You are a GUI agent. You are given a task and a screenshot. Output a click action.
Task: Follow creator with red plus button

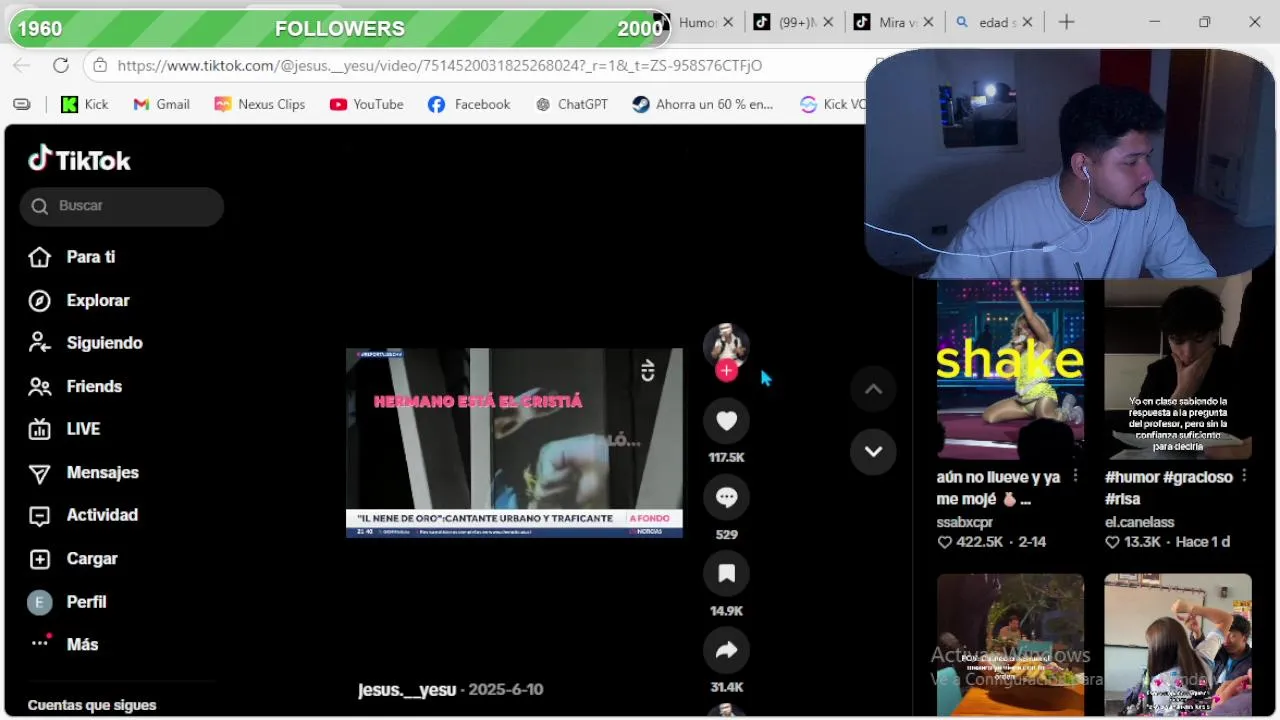click(726, 371)
